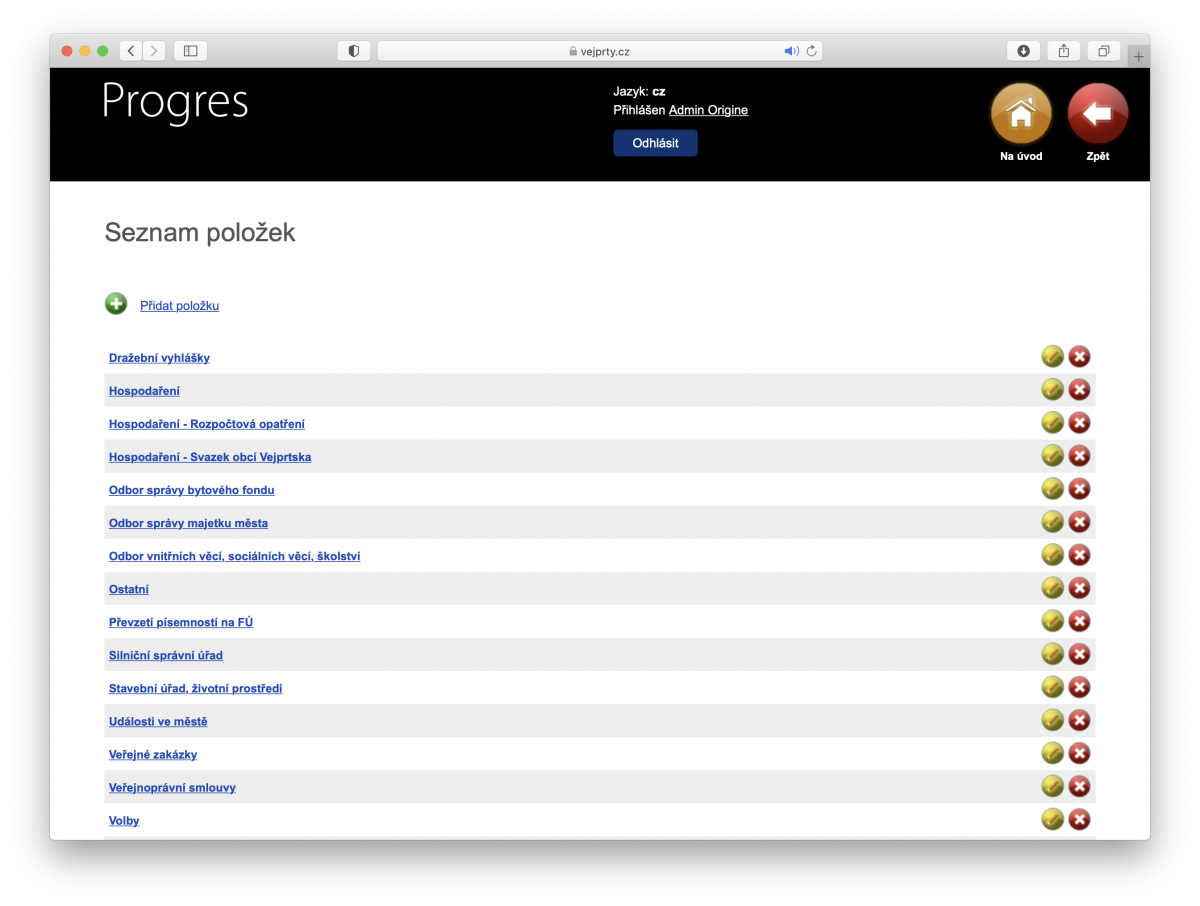Edit the Ostatní item with pencil icon
This screenshot has width=1200, height=906.
coord(1052,588)
